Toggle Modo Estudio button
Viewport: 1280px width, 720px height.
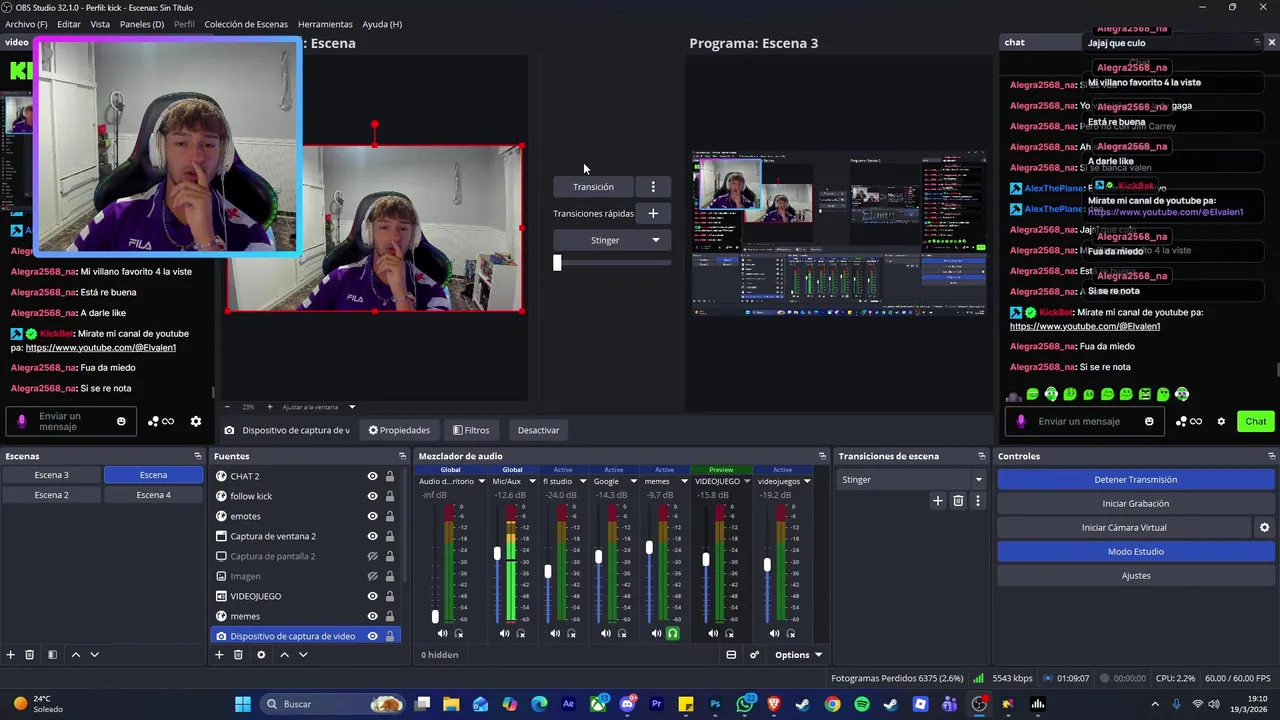(x=1136, y=551)
